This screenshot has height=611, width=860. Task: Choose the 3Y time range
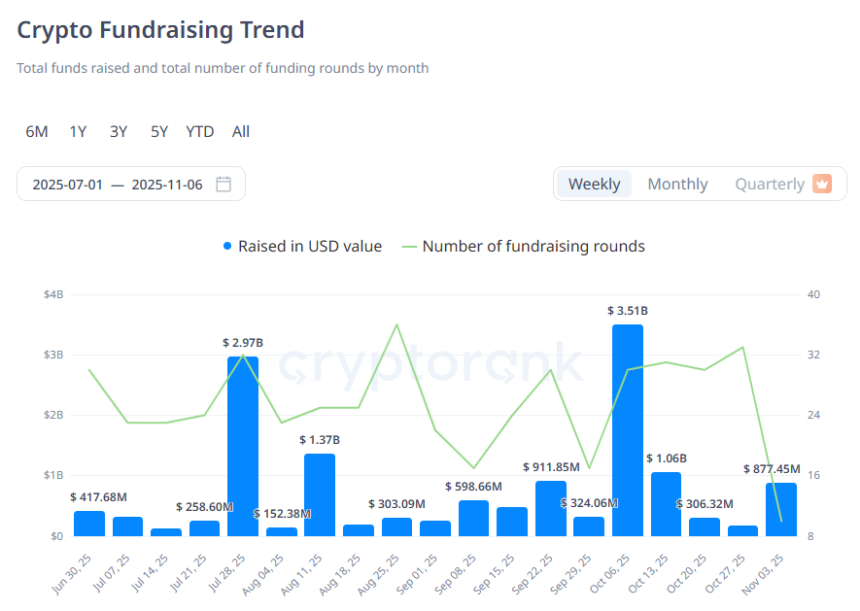[x=118, y=132]
